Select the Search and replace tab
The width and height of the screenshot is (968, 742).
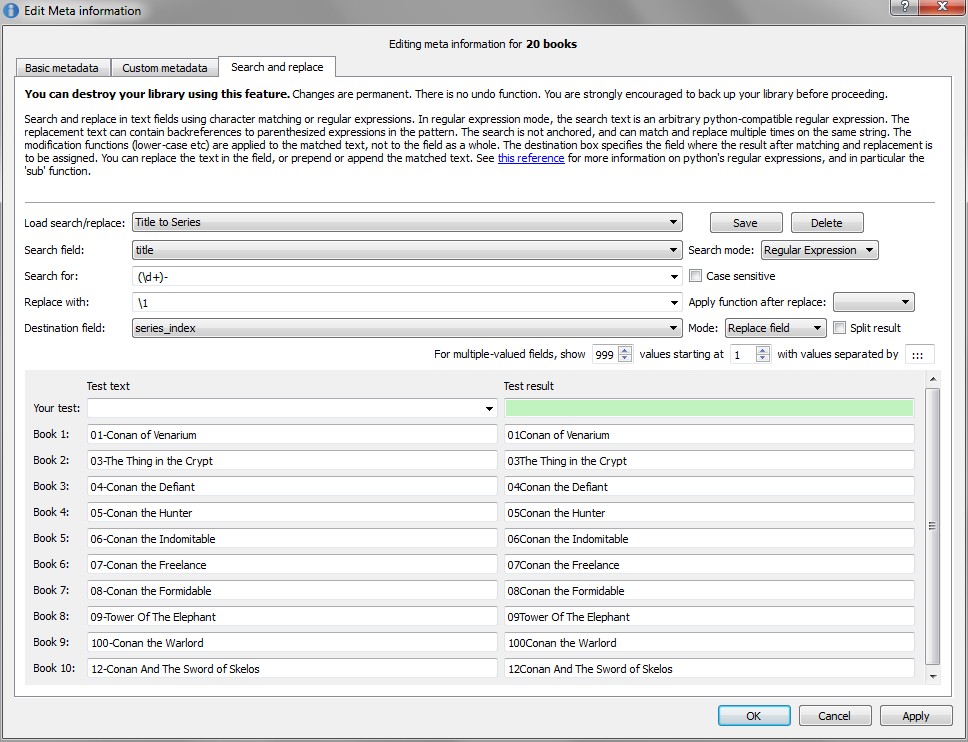point(277,67)
